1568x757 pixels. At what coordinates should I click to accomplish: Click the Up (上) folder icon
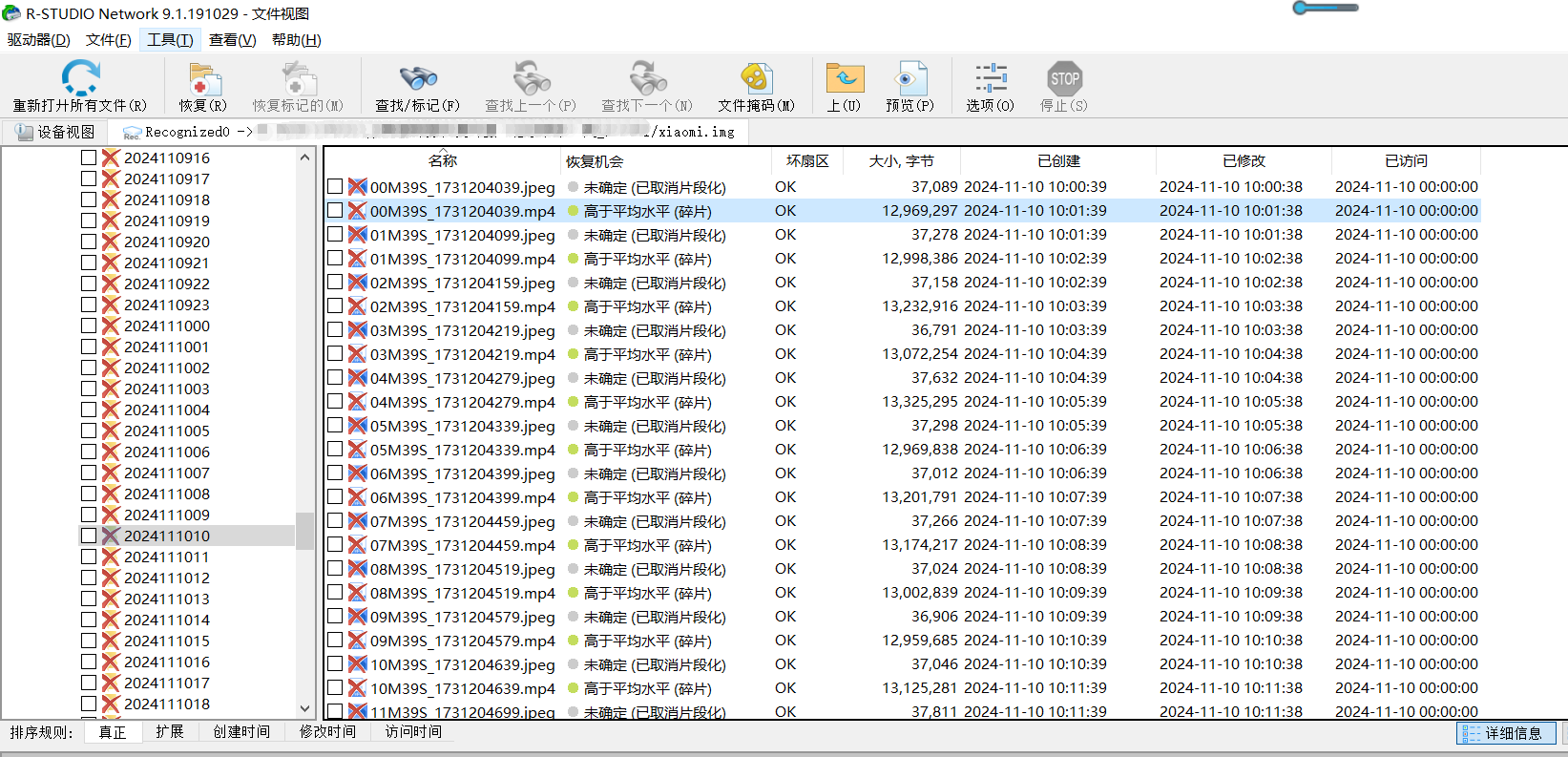(844, 78)
